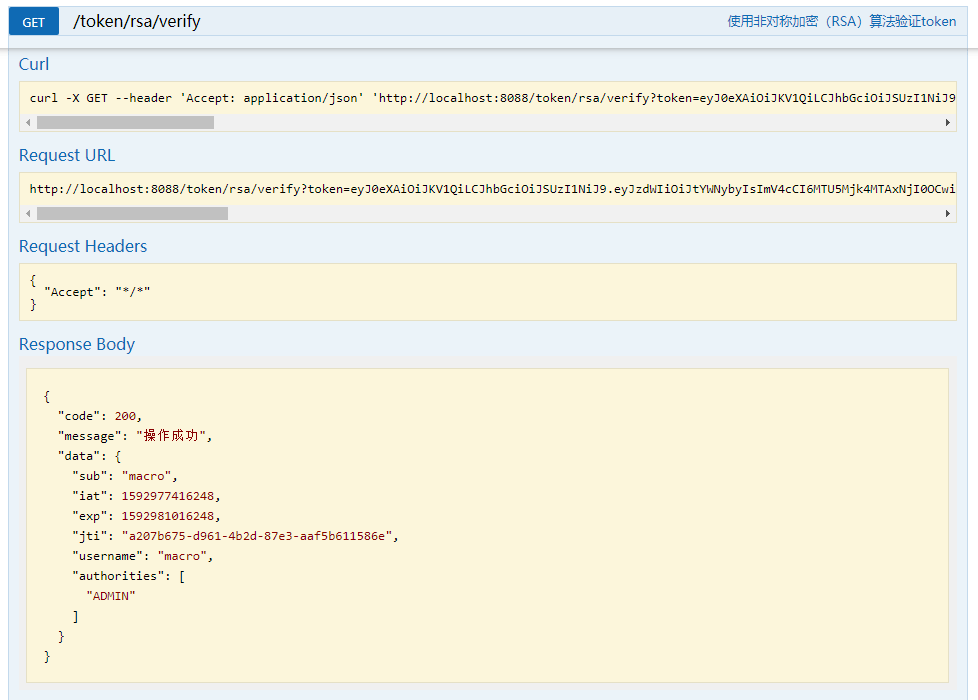Screen dimensions: 978x700
Task: Click the blue GET method badge
Action: click(x=34, y=22)
